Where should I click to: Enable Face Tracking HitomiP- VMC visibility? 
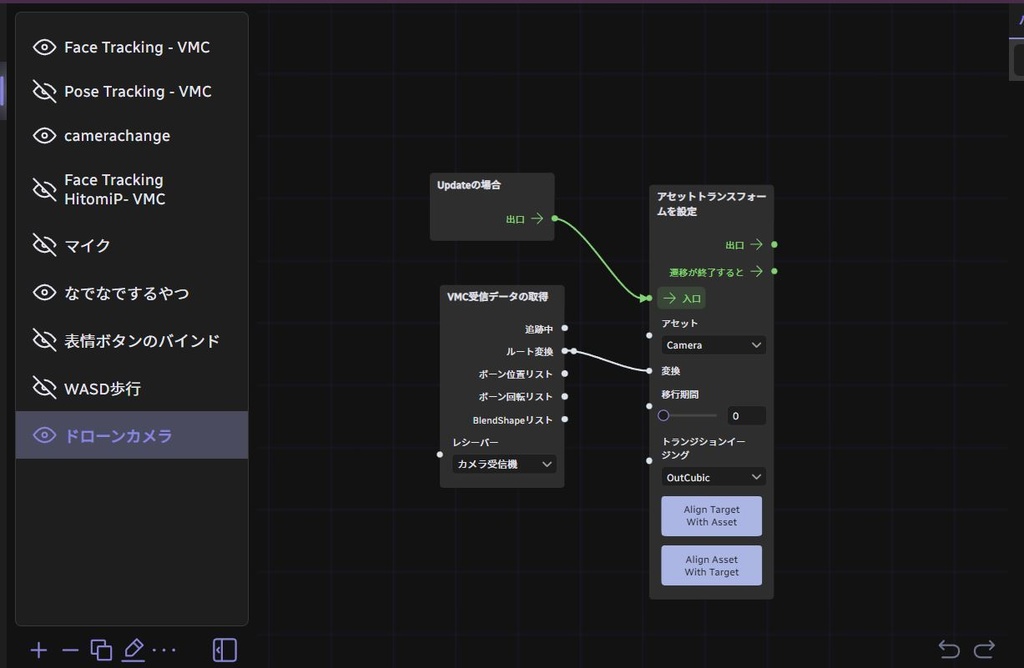coord(44,189)
